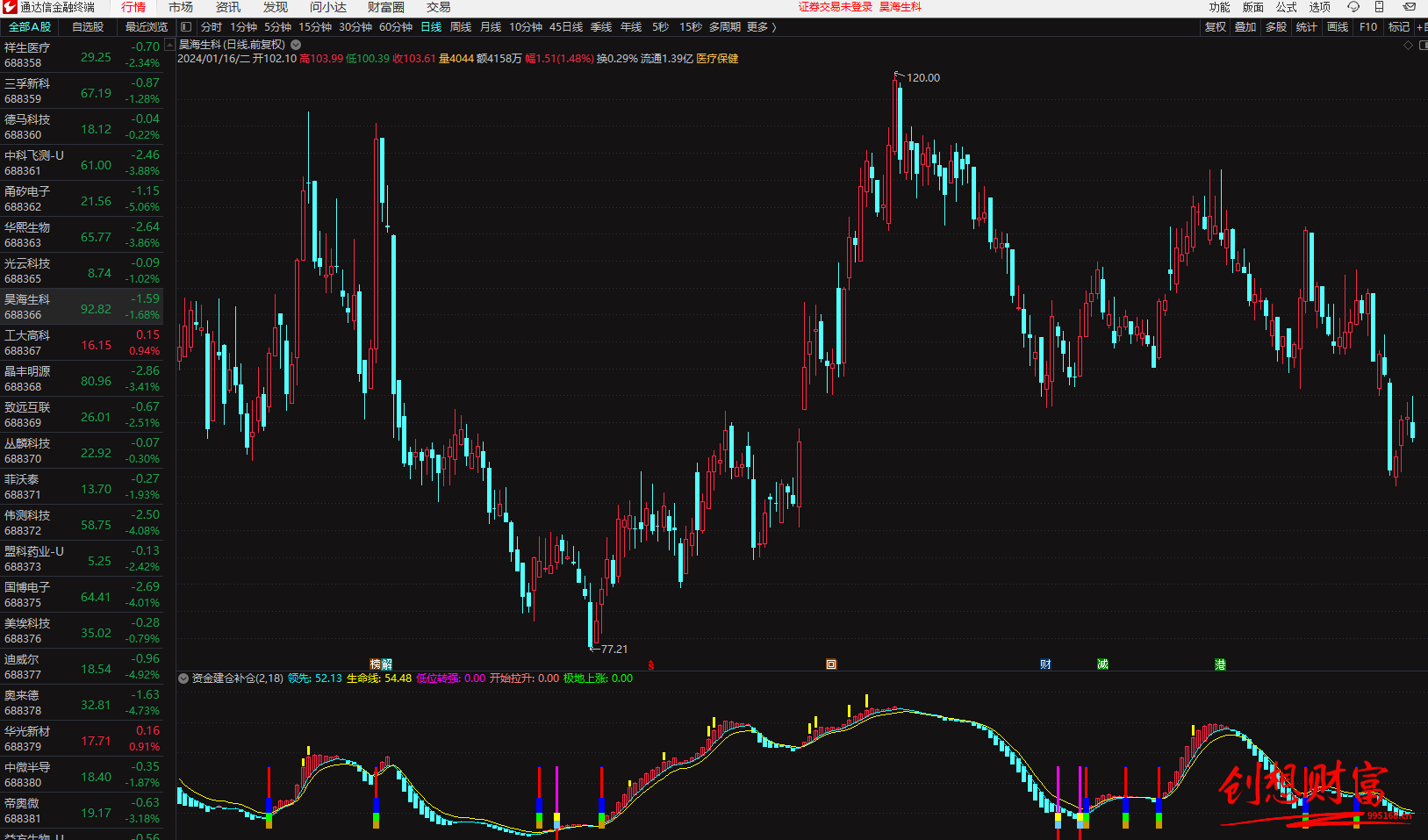Open the 发现 menu tab
This screenshot has height=840, width=1428.
click(x=276, y=7)
